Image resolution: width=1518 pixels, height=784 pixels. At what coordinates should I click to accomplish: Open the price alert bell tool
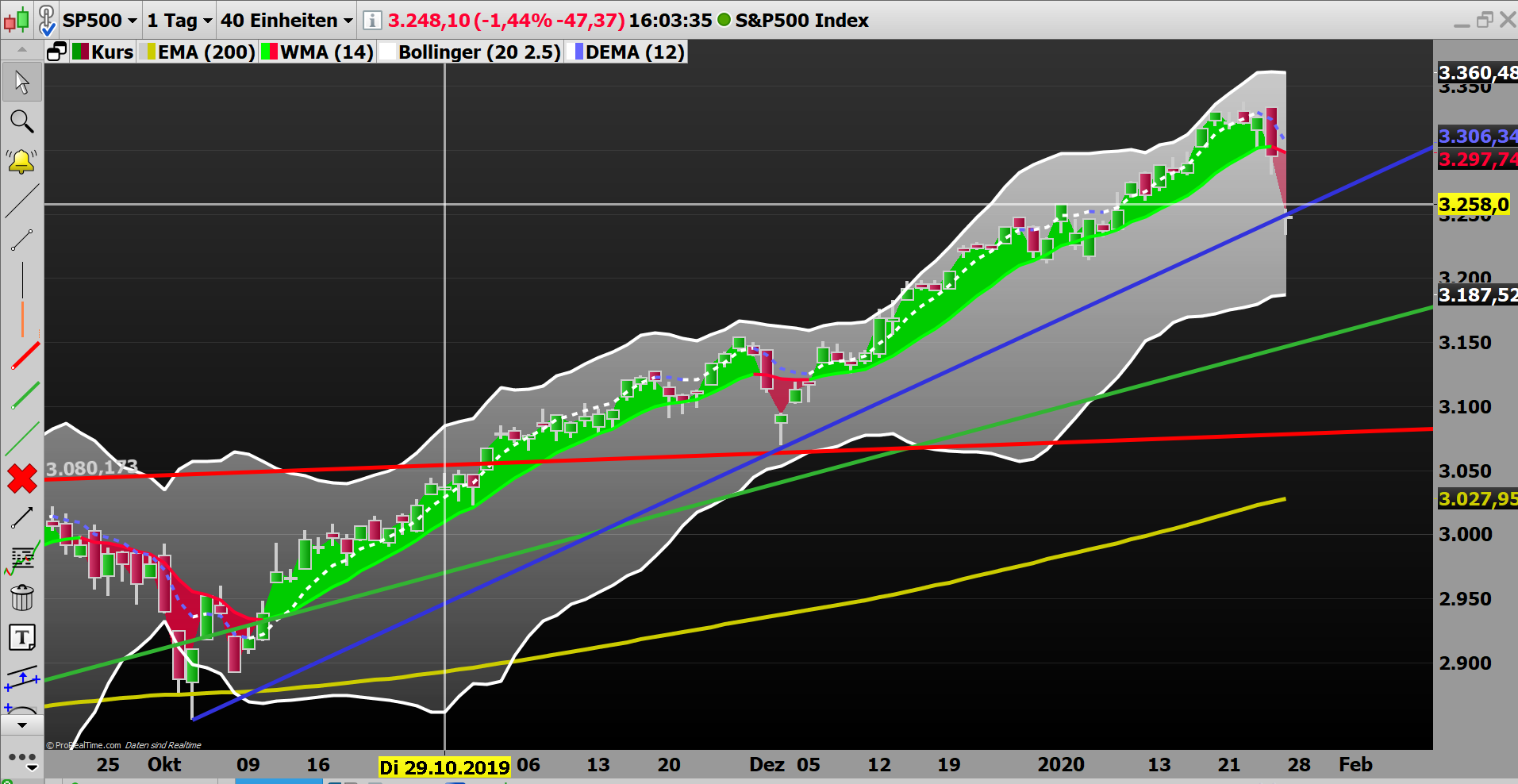pos(21,160)
